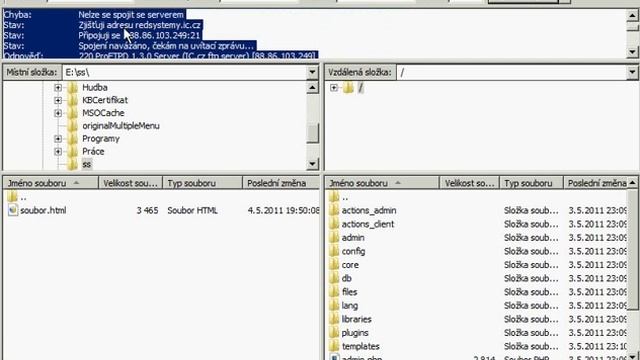Click the local tree scrollbar thumb
This screenshot has width=640, height=360.
coord(312,134)
